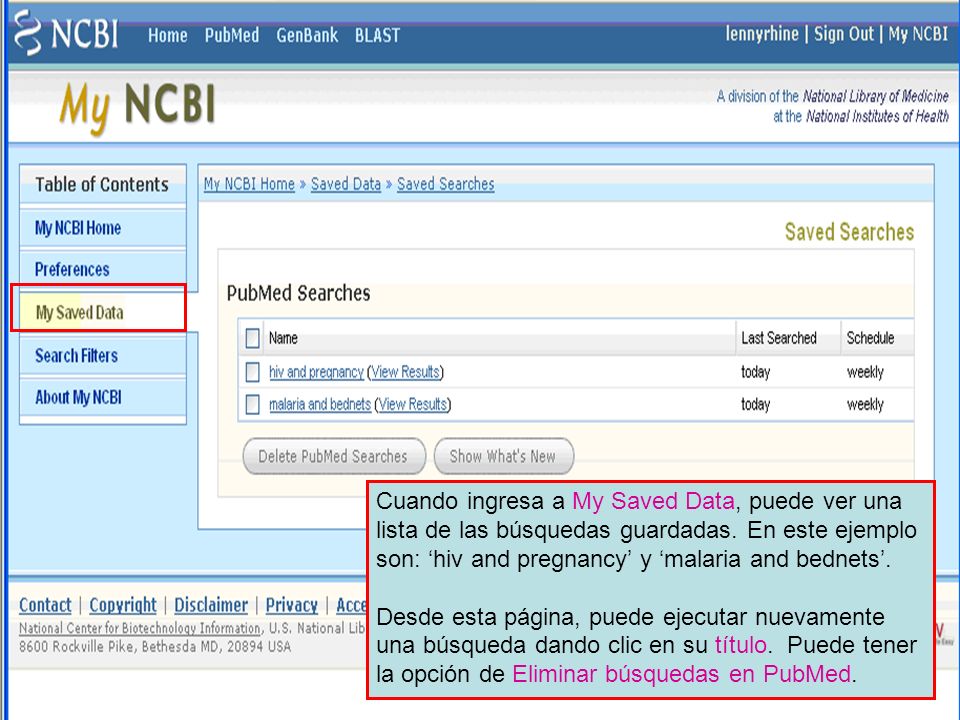The width and height of the screenshot is (960, 720).
Task: Click the Schedule column header
Action: pos(870,338)
